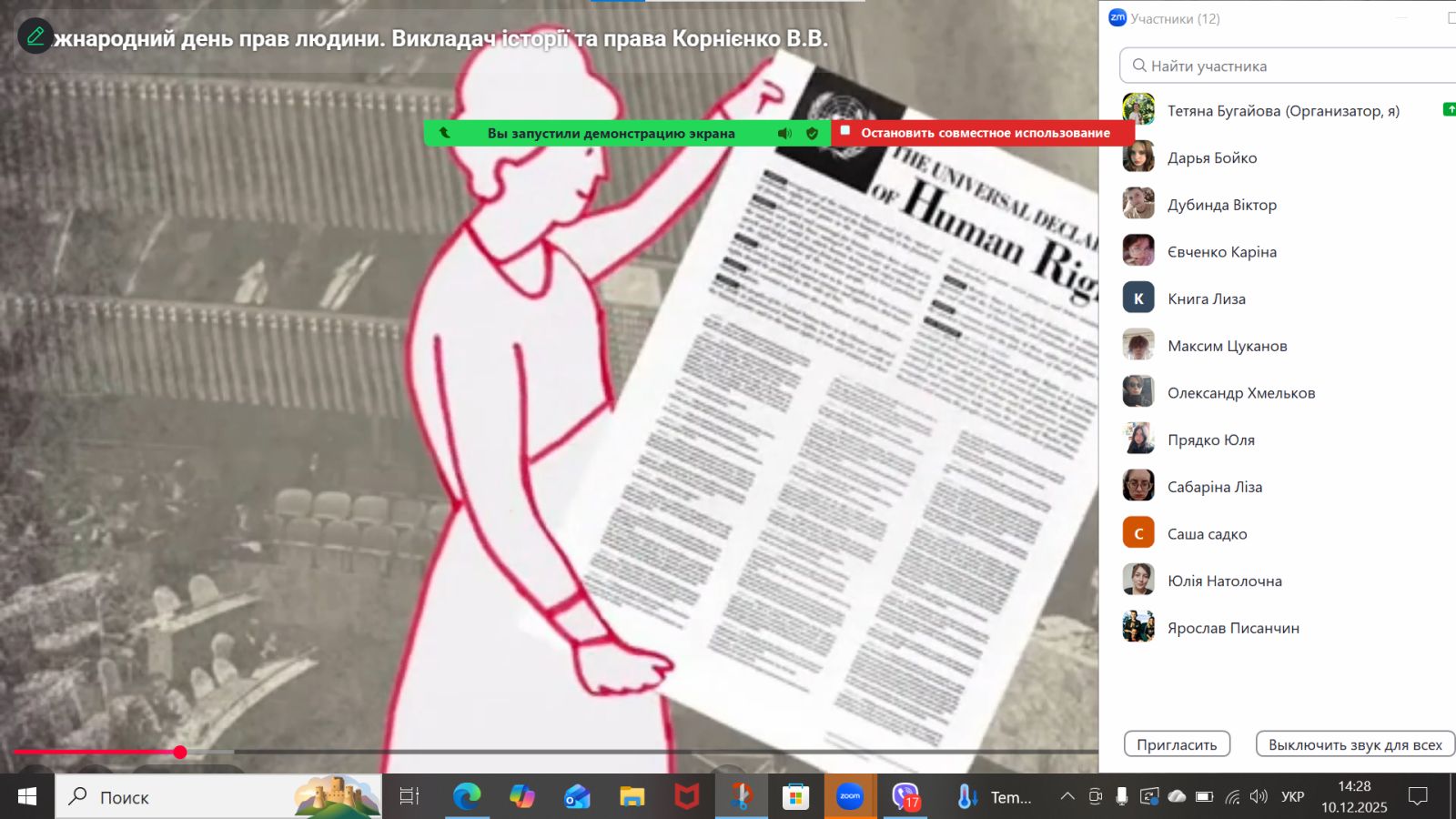This screenshot has height=819, width=1456.
Task: Open File Explorer from taskbar
Action: tap(632, 797)
